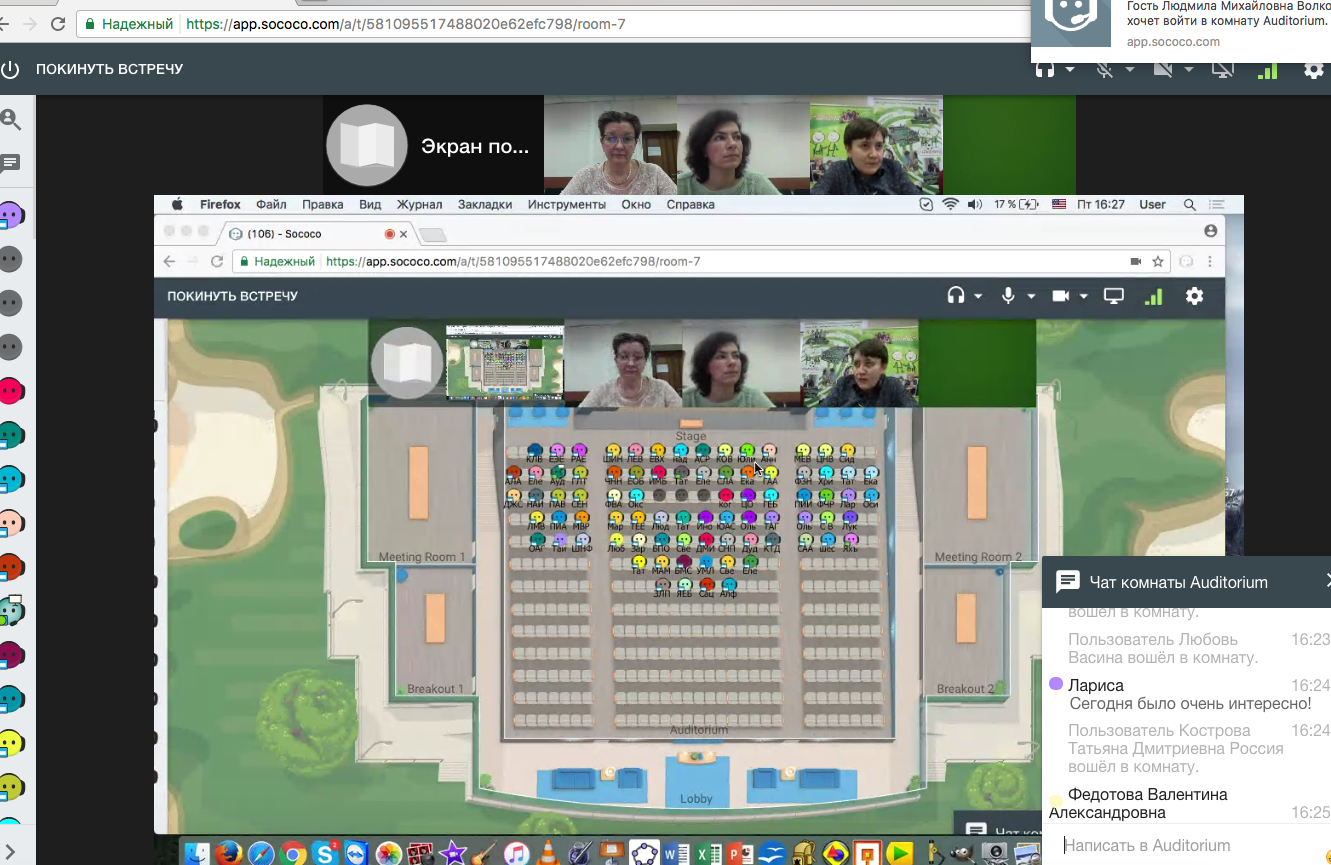Click the power icon to leave meeting
This screenshot has height=865, width=1331.
pos(11,70)
